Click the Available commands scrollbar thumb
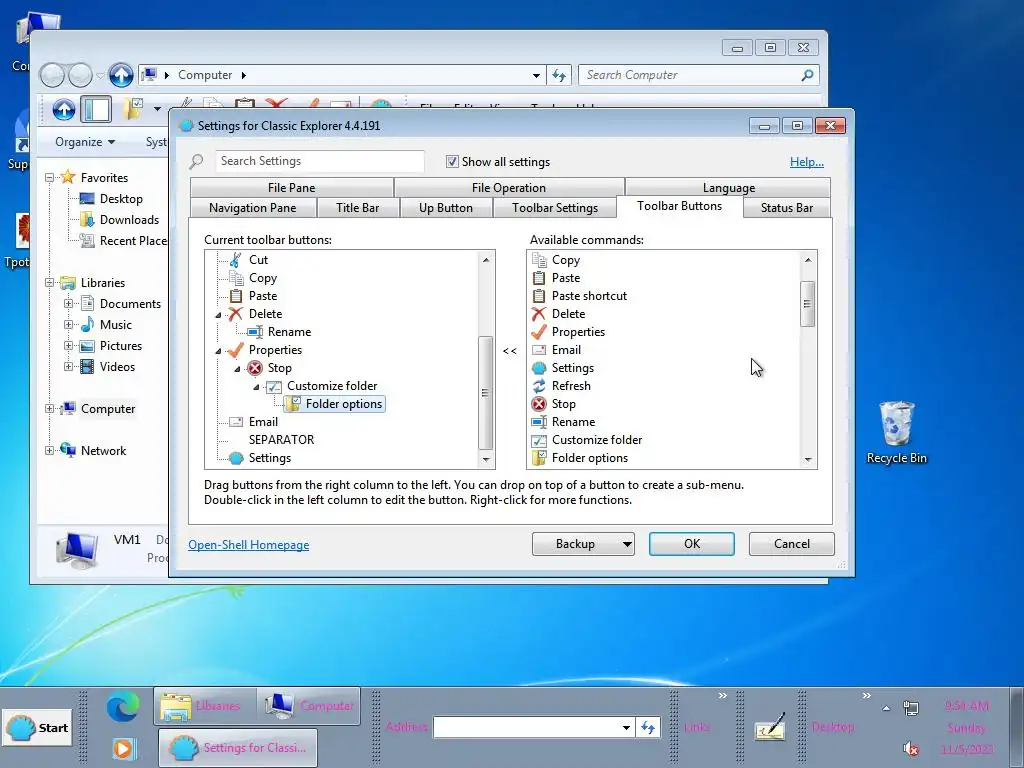Image resolution: width=1024 pixels, height=768 pixels. click(808, 304)
